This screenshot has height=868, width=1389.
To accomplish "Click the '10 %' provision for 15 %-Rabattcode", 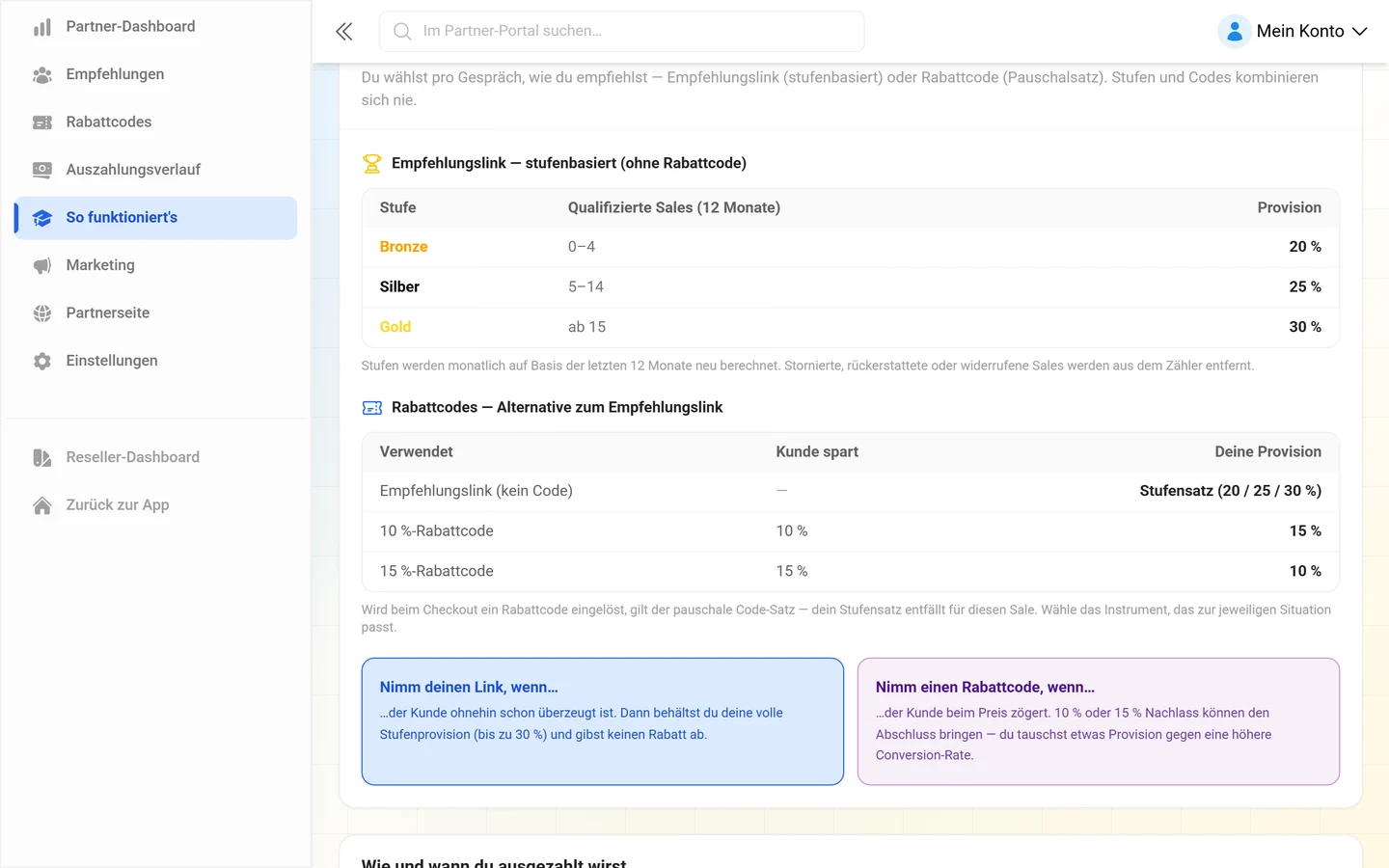I will coord(1305,571).
